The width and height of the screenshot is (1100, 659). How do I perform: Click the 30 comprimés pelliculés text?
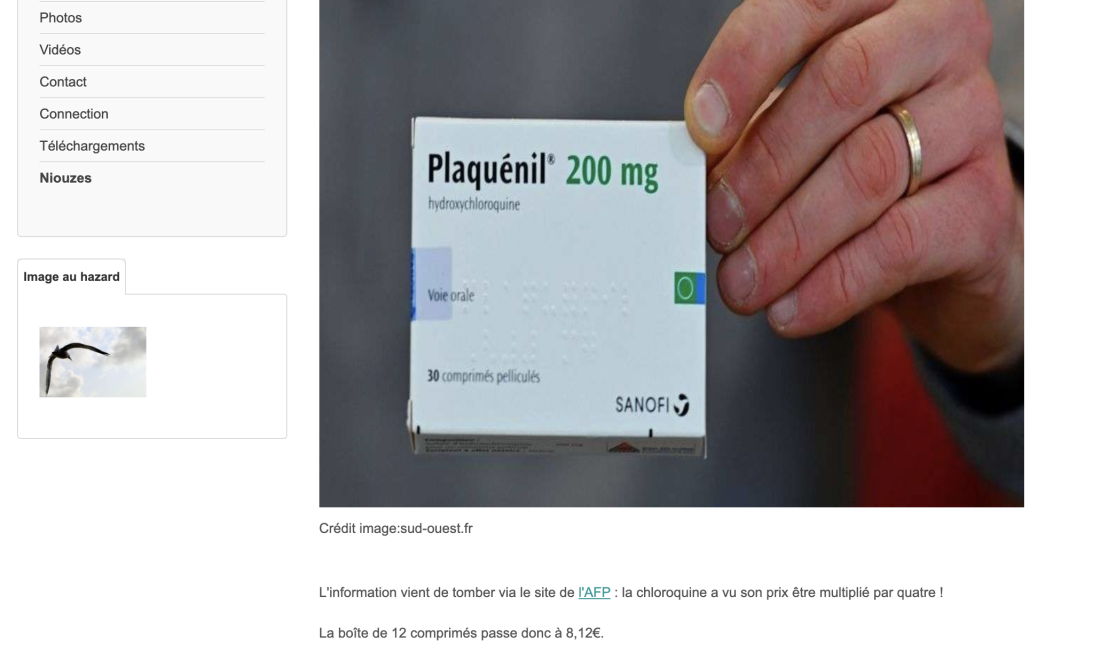click(x=483, y=376)
